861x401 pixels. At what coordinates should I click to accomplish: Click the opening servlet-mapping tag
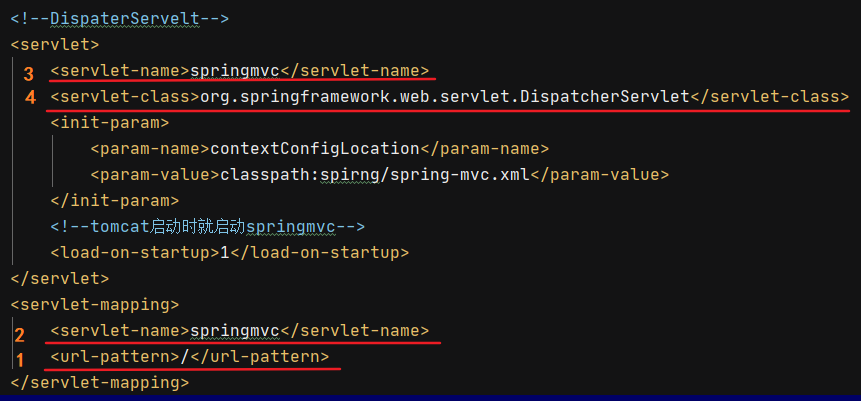click(x=95, y=304)
